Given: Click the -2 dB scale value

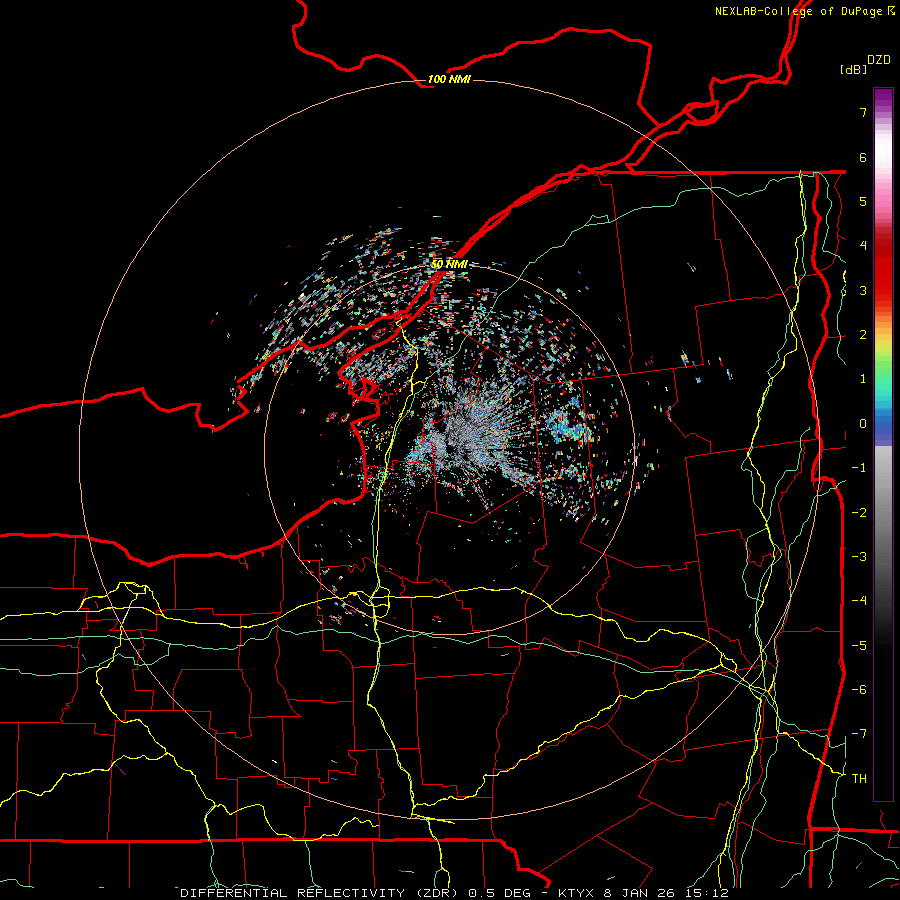Looking at the screenshot, I should 859,513.
